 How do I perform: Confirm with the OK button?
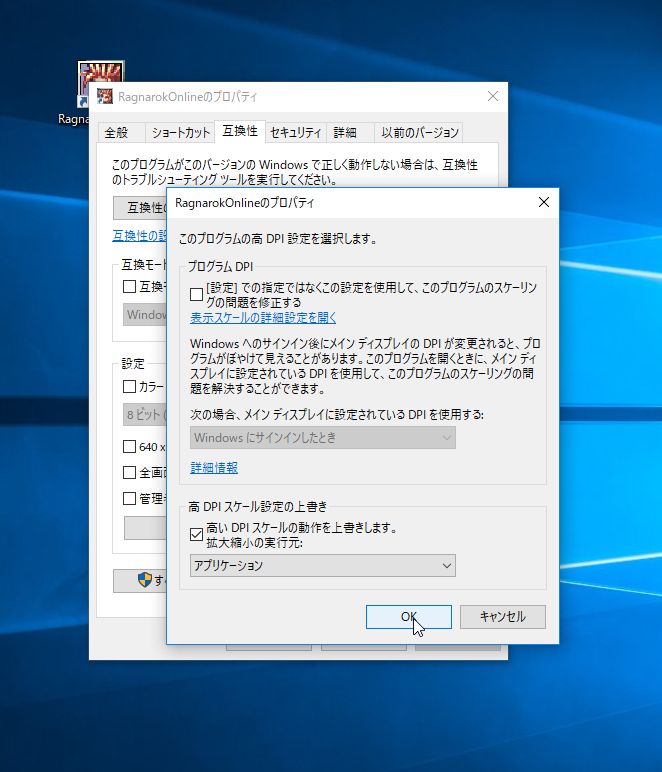(409, 617)
